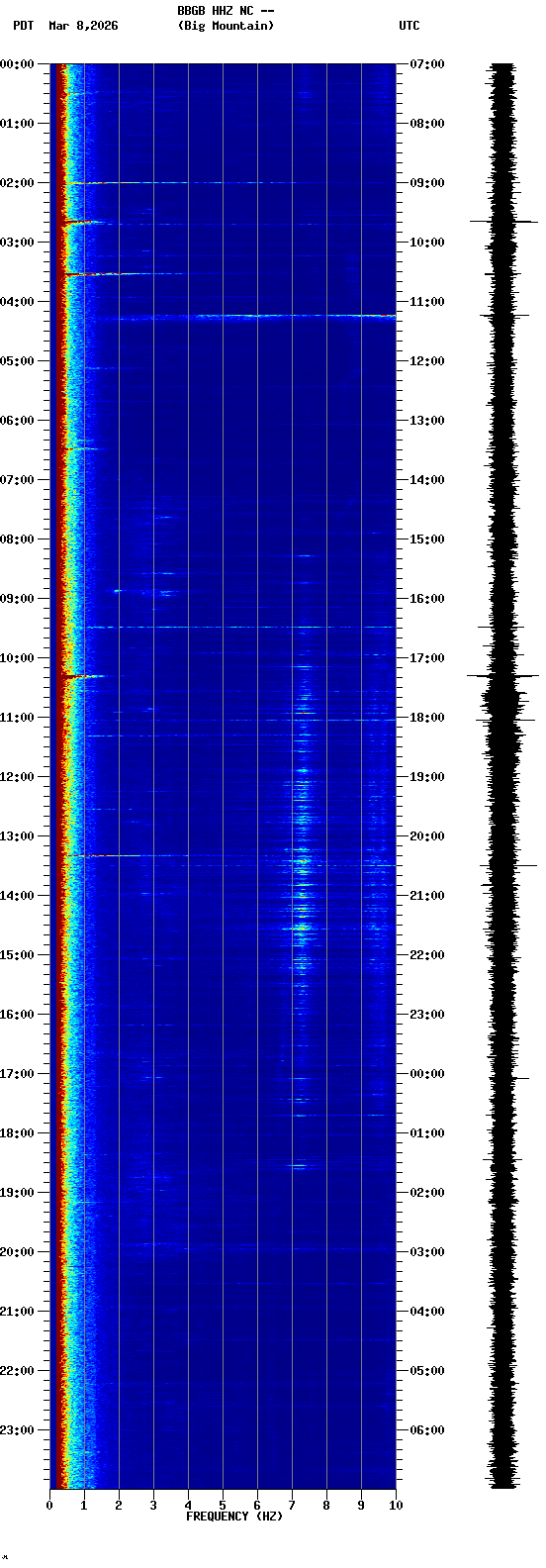546x1568 pixels.
Task: Click the 13:00 UTC time label
Action: click(427, 421)
